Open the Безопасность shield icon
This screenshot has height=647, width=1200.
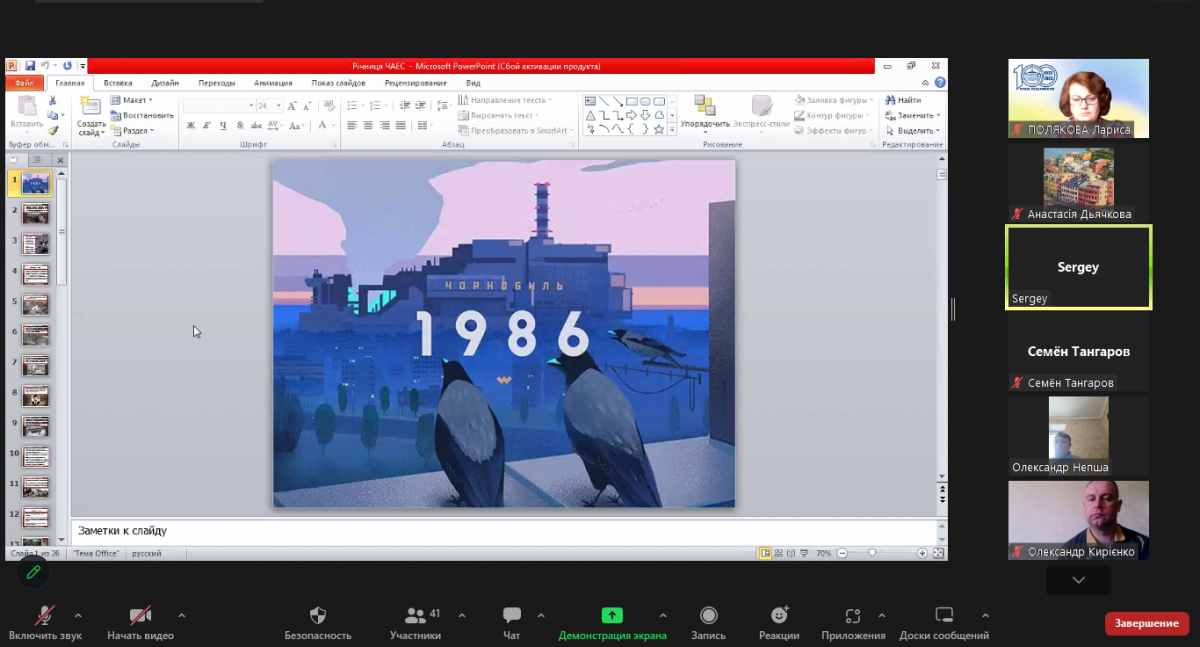318,616
